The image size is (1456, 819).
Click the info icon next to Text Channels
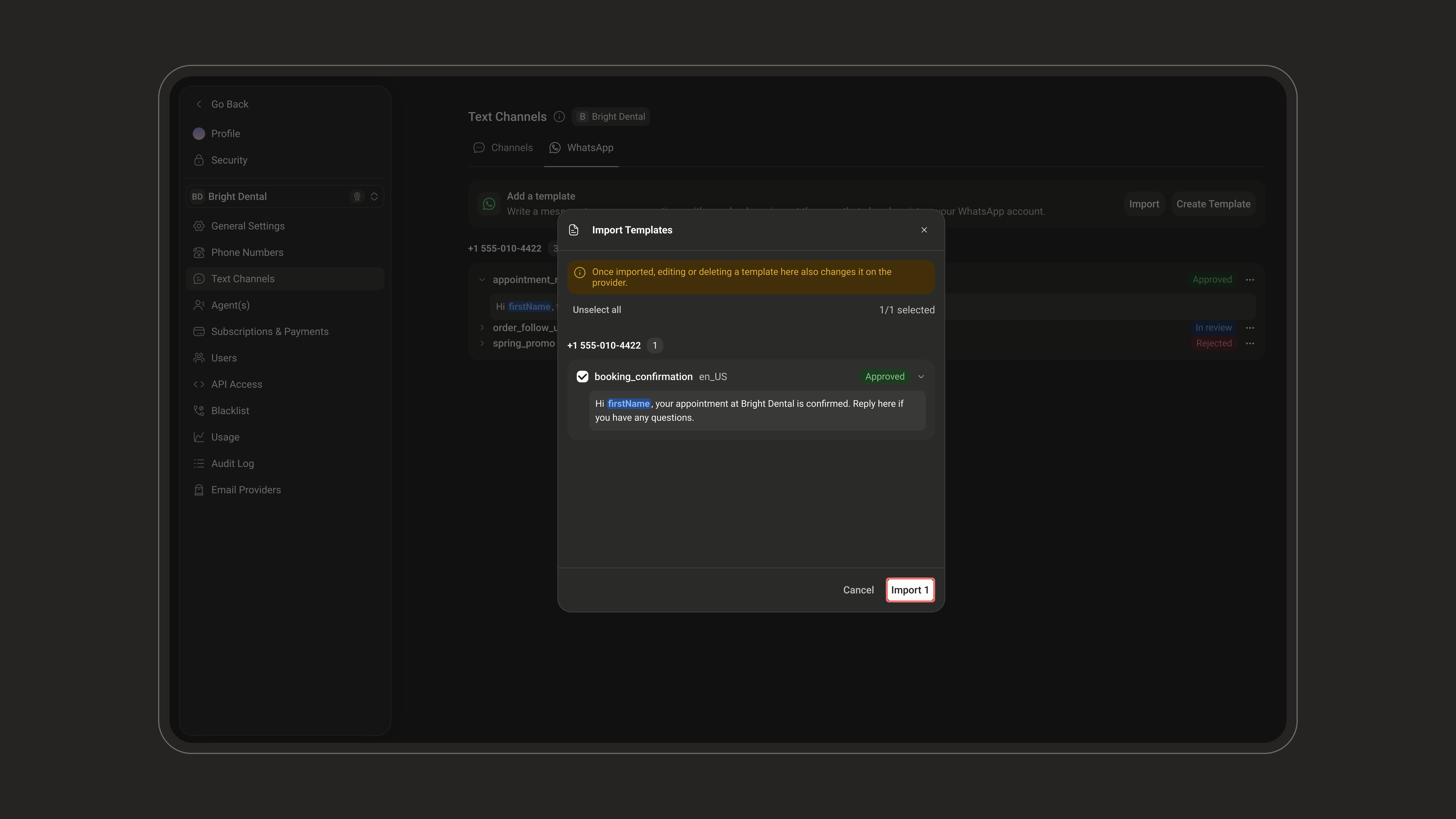(x=559, y=116)
